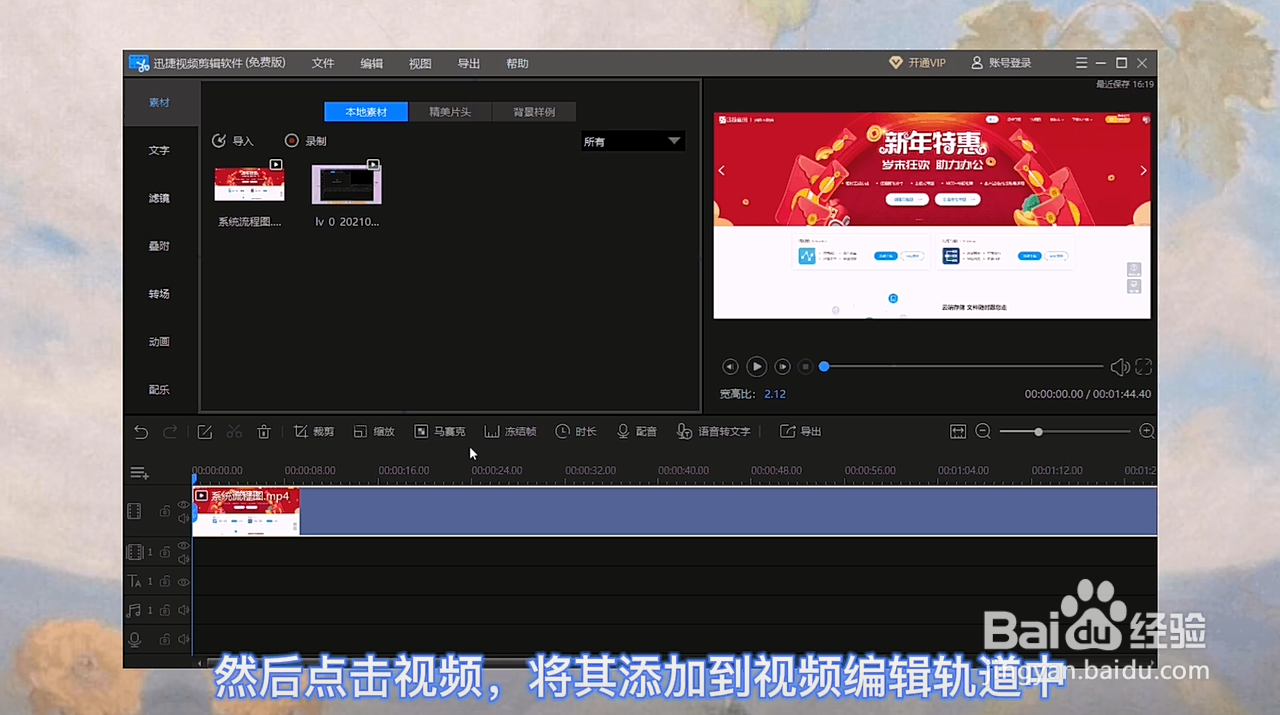Open the hamburger menu in title bar
Viewport: 1280px width, 715px height.
pos(1081,62)
